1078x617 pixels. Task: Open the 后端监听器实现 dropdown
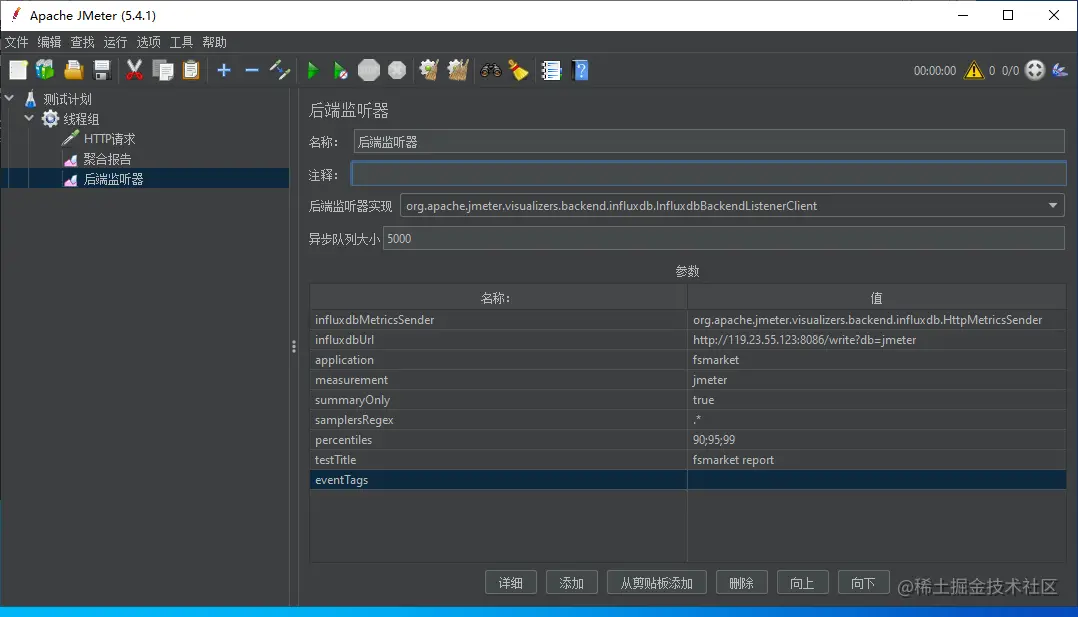coord(1053,206)
